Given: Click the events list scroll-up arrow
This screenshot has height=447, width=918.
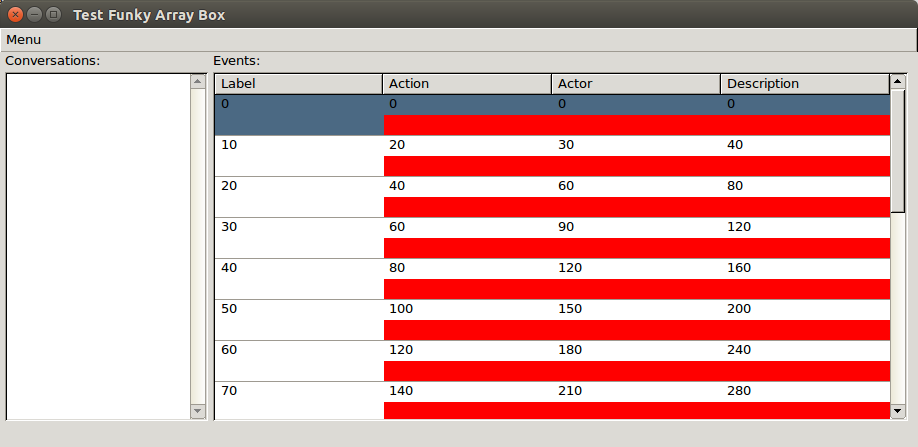Looking at the screenshot, I should [898, 81].
